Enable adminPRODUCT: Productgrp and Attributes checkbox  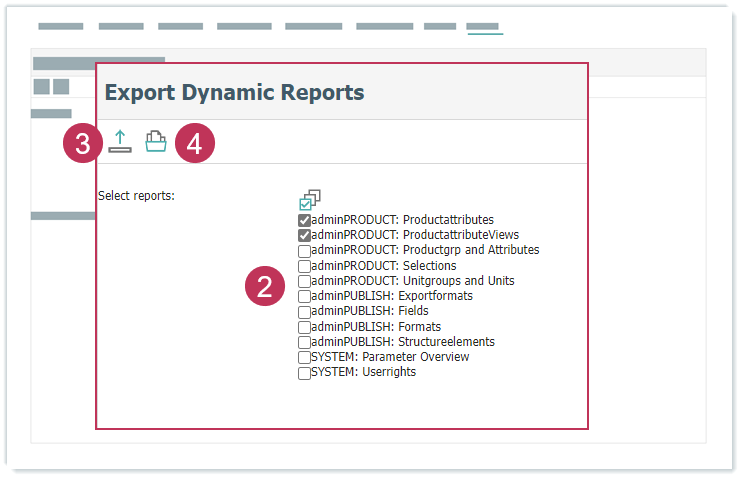[x=304, y=250]
